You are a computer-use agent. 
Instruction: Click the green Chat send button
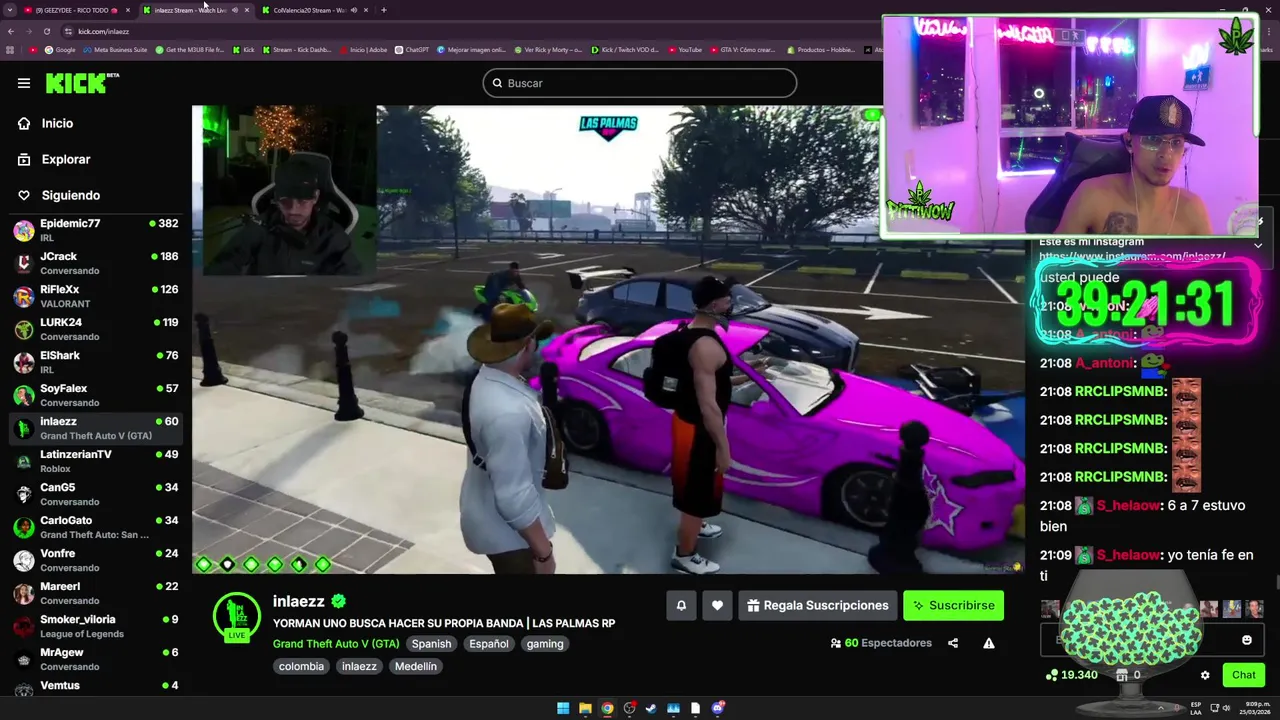click(x=1244, y=675)
